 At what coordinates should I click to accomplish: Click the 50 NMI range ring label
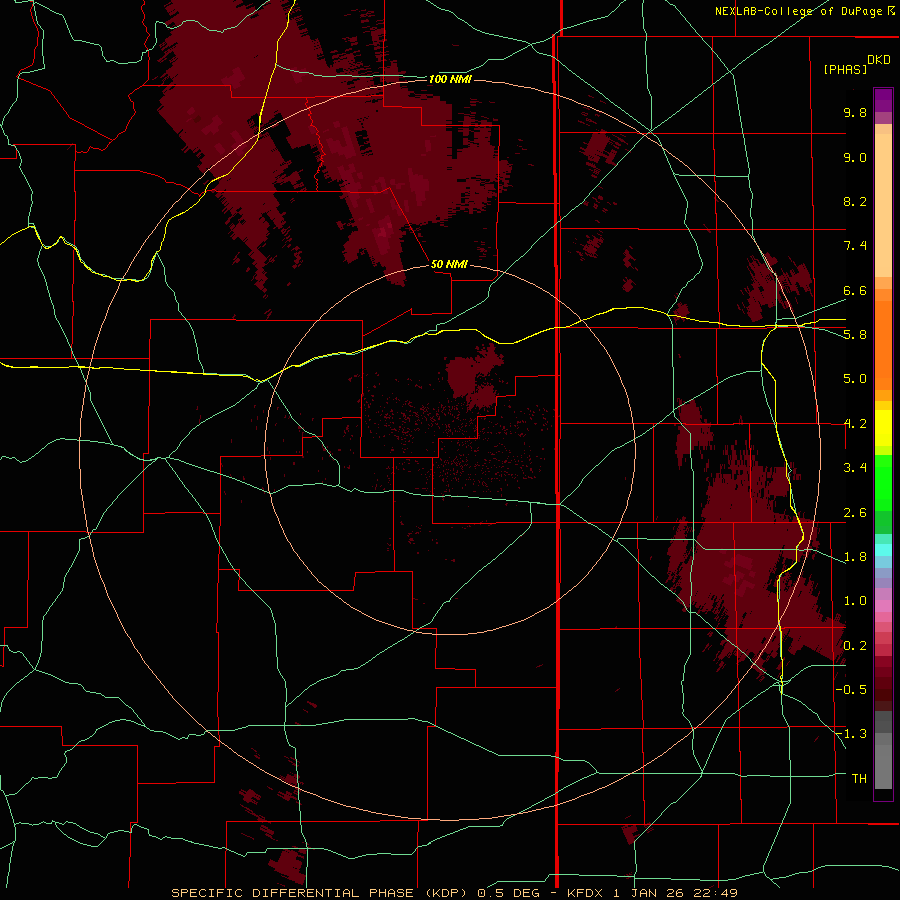pyautogui.click(x=449, y=264)
